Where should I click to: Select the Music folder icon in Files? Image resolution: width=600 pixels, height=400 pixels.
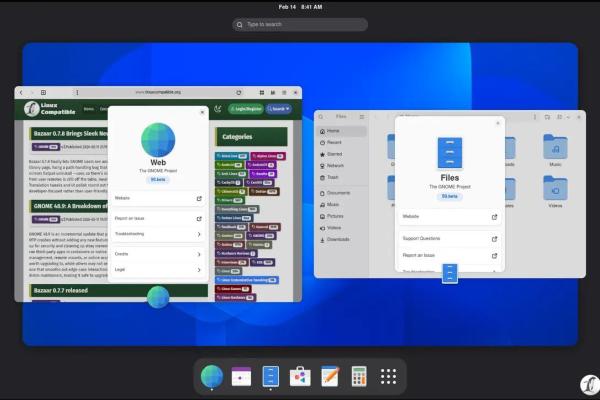pos(555,147)
